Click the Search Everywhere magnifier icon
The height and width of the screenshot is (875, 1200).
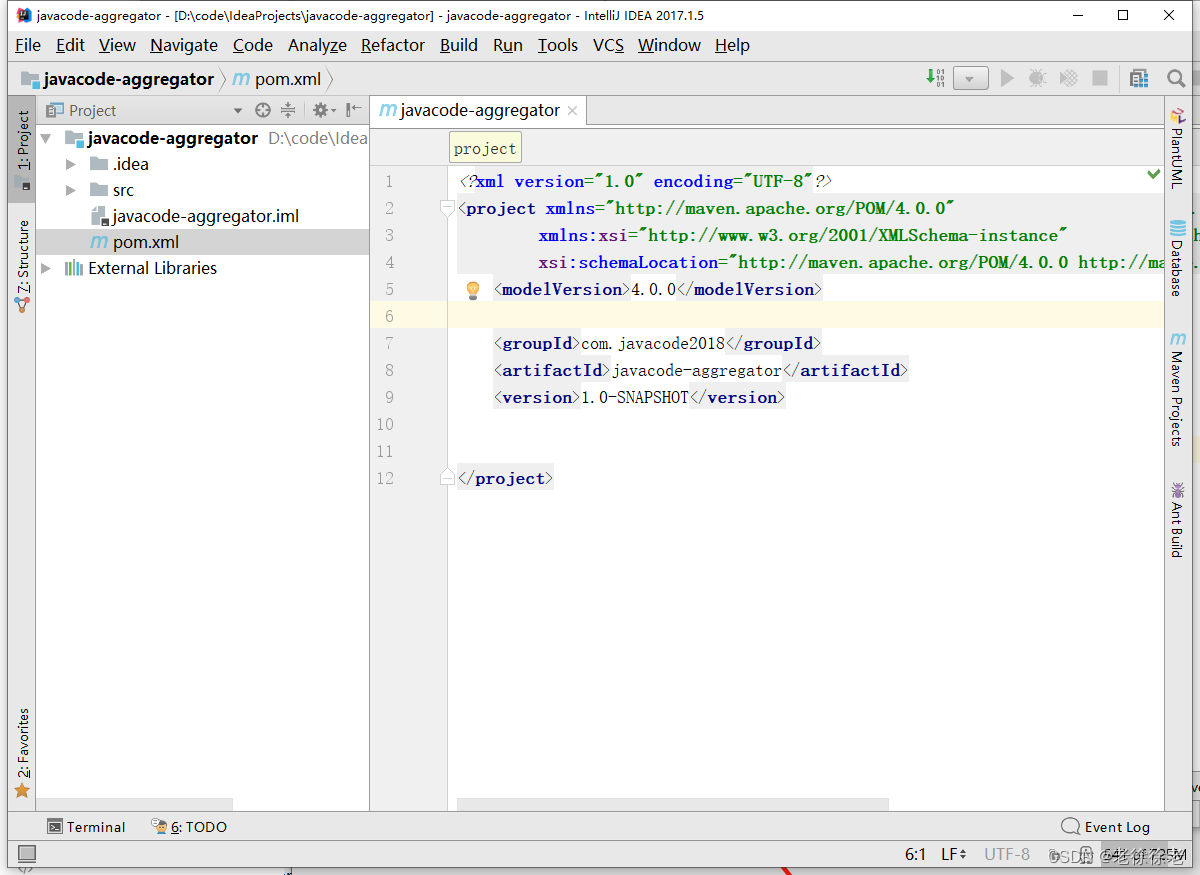pos(1176,78)
